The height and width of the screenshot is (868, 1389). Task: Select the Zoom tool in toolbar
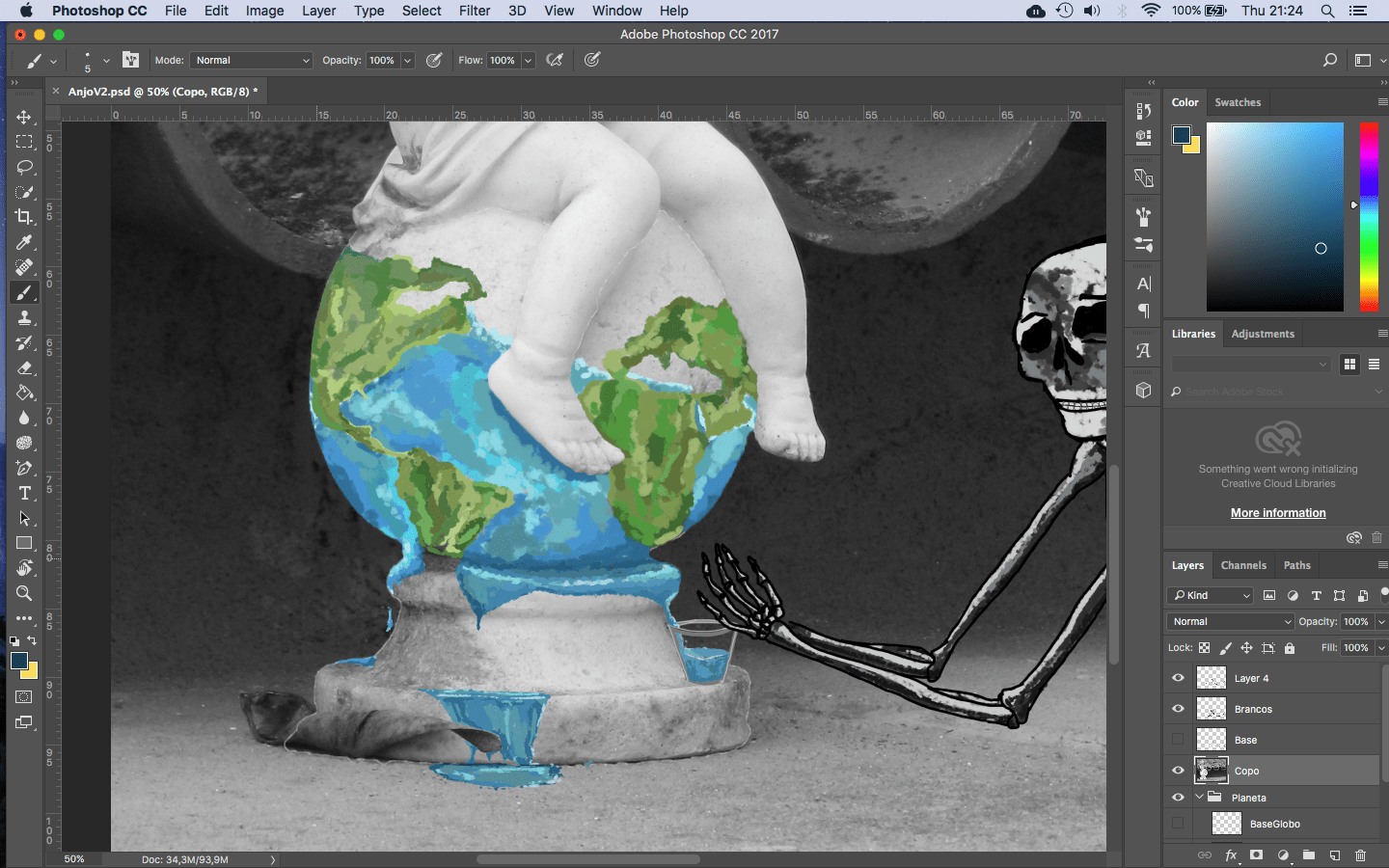click(x=24, y=593)
